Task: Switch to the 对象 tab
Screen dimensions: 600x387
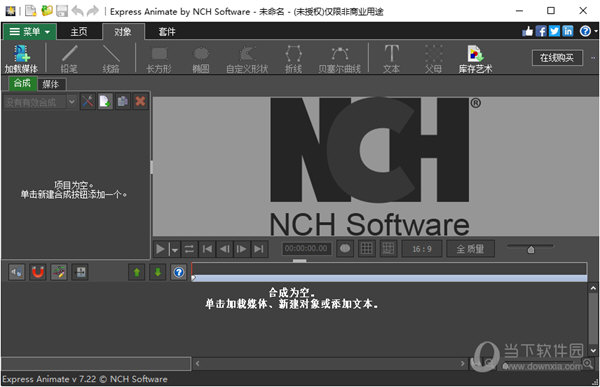Action: coord(123,32)
